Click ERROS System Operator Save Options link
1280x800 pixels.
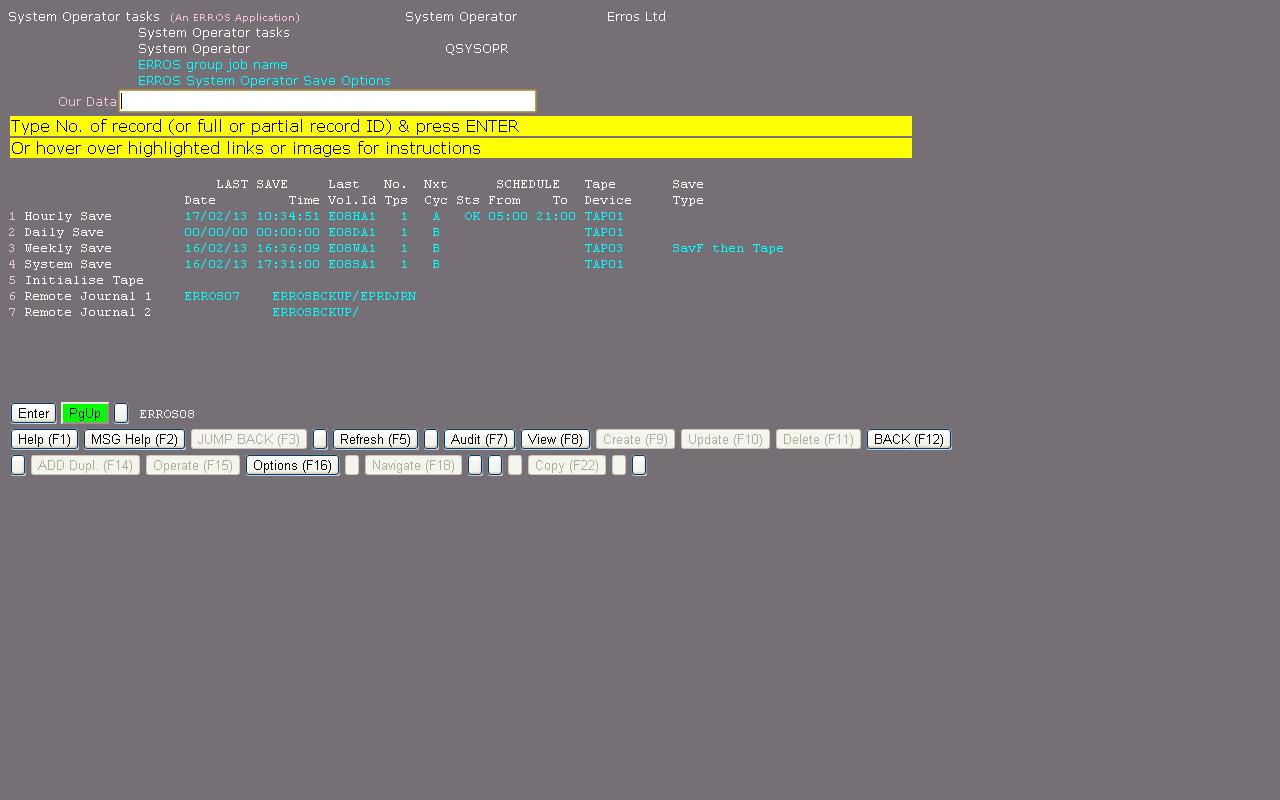264,81
